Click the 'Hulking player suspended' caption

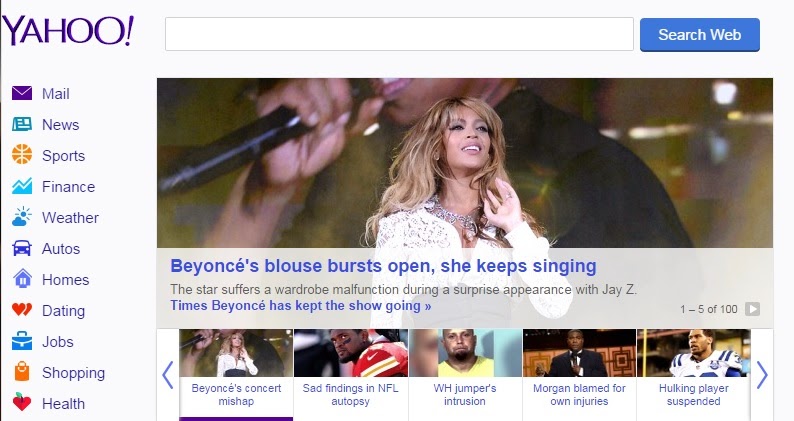click(694, 395)
